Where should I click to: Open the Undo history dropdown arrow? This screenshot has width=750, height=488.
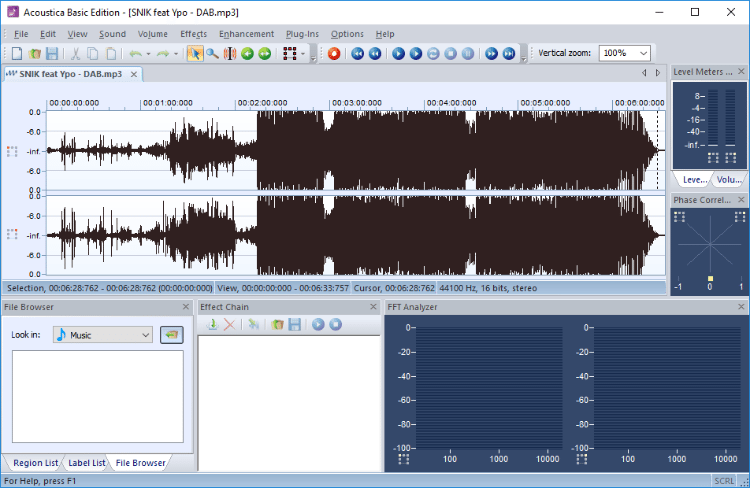[x=148, y=54]
